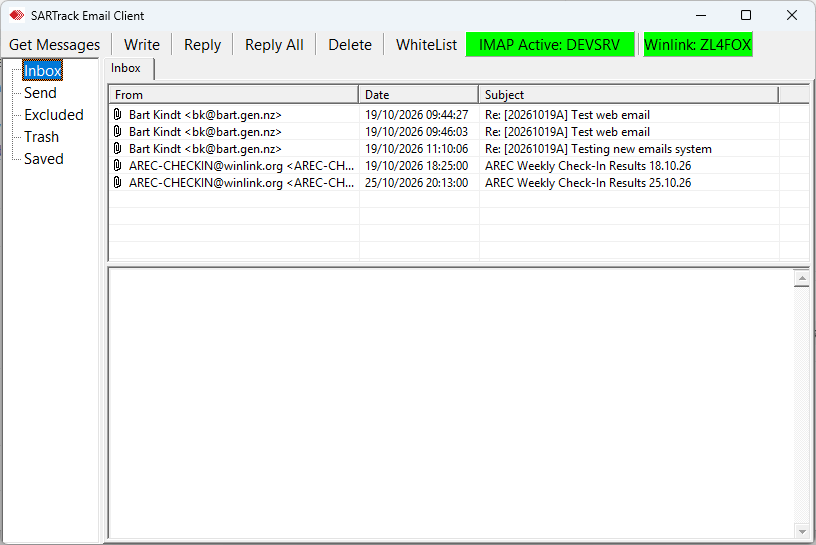Select AREC-CHECKIN sender on 19/10/2026 row

click(x=241, y=166)
